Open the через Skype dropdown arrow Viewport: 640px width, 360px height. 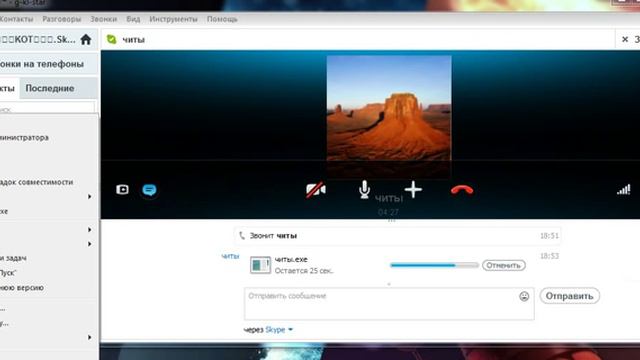(291, 329)
